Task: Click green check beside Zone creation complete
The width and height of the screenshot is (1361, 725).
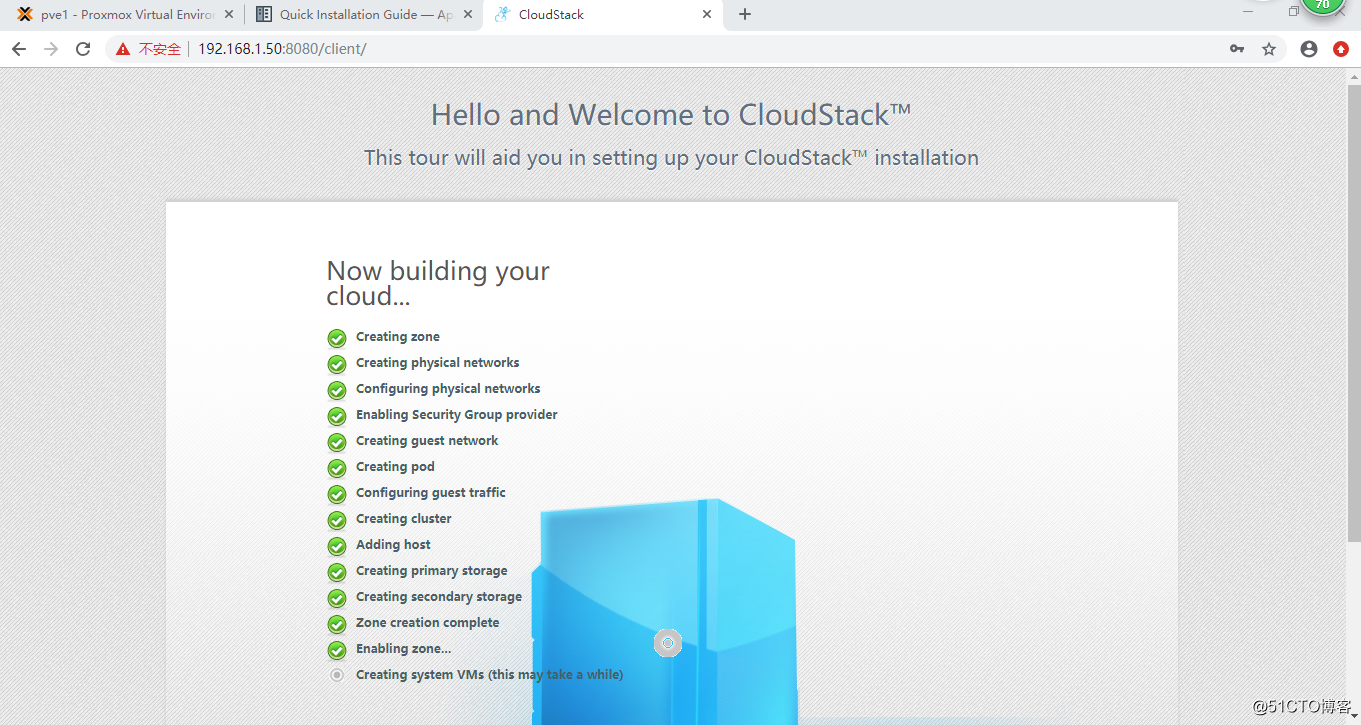Action: tap(337, 624)
